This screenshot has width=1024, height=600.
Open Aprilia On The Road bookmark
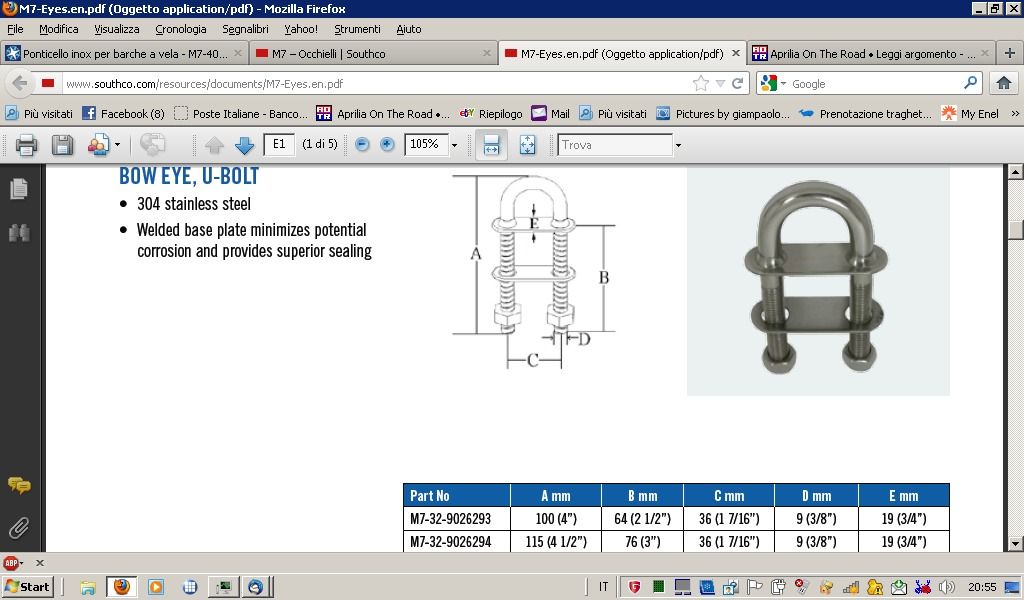(383, 114)
